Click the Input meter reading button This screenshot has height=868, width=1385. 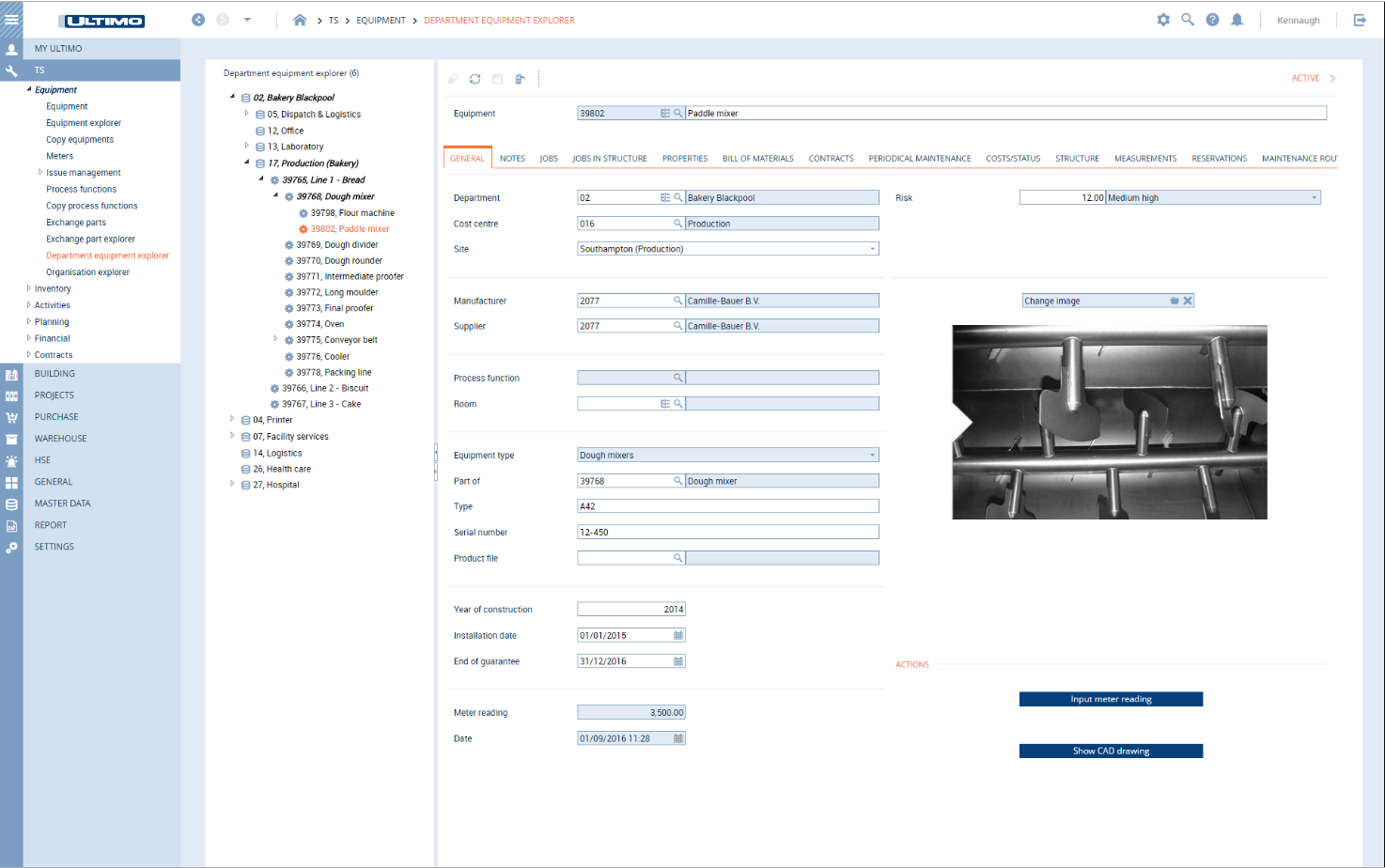[x=1111, y=699]
